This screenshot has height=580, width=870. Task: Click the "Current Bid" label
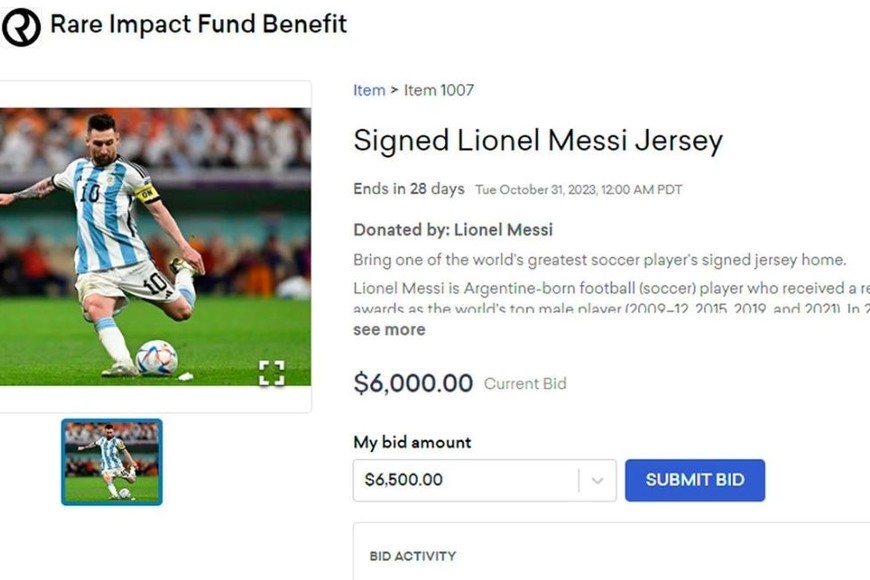pos(525,384)
